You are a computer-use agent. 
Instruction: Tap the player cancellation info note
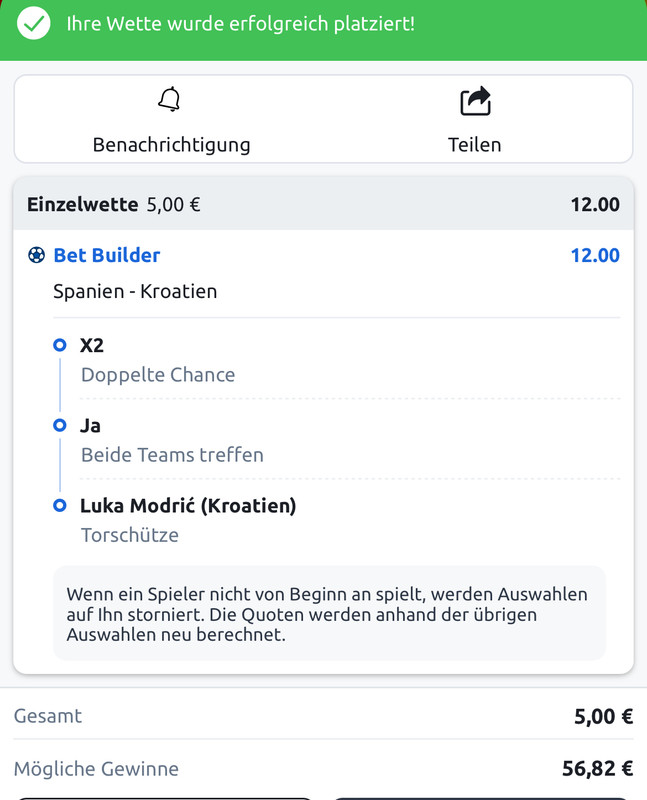click(x=329, y=614)
